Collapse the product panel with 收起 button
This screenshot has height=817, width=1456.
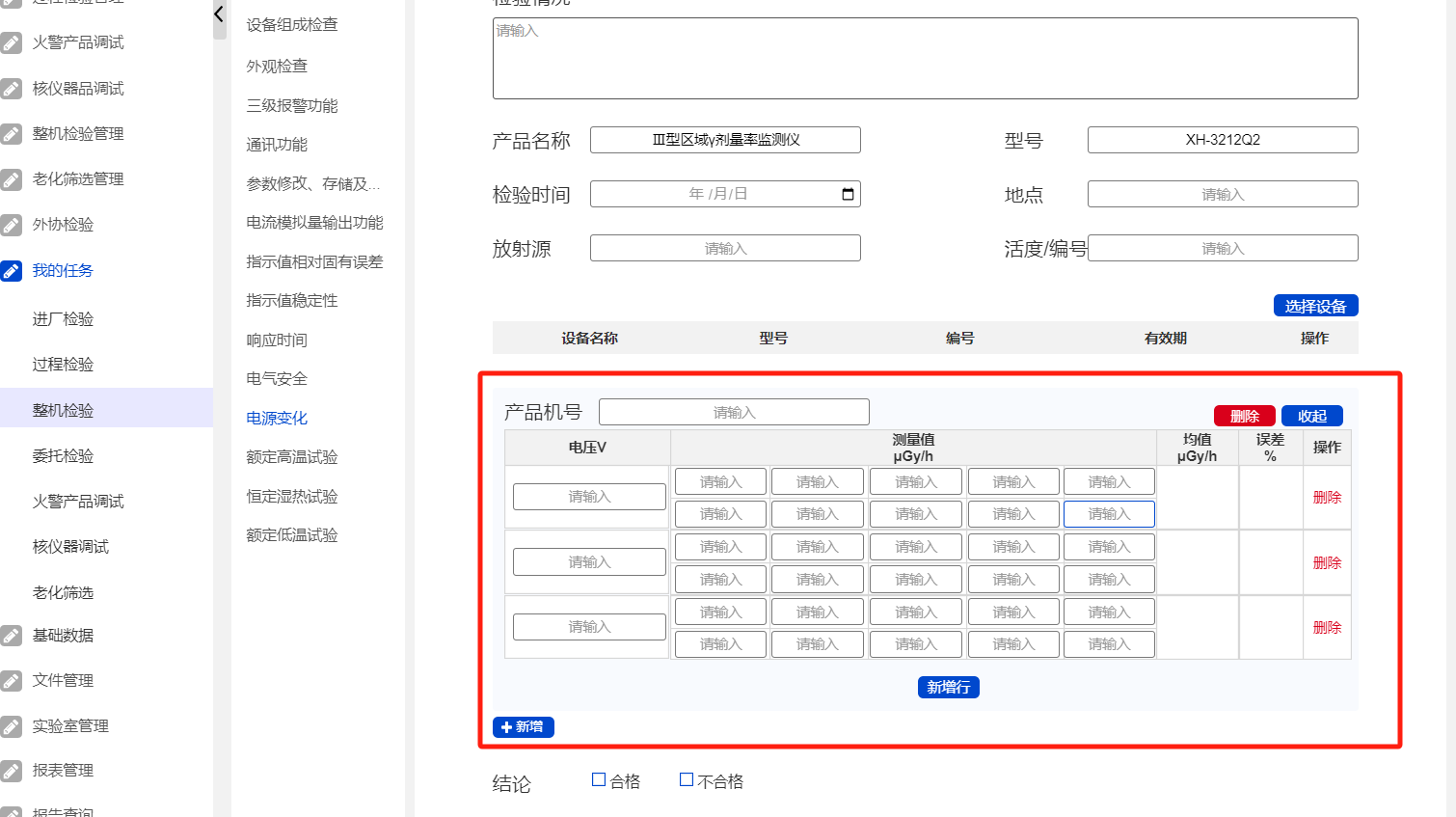1311,416
